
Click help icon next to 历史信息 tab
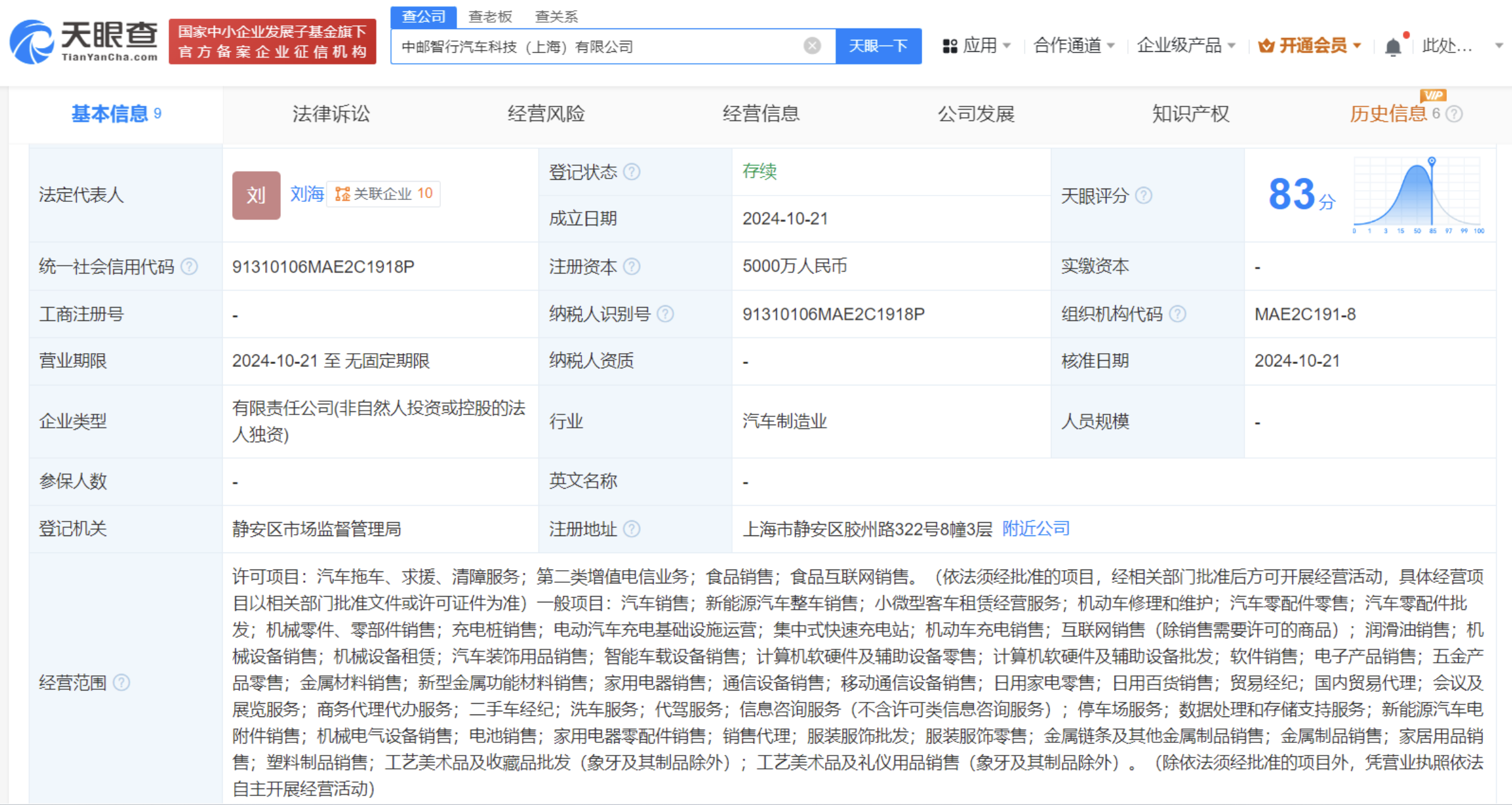1454,114
